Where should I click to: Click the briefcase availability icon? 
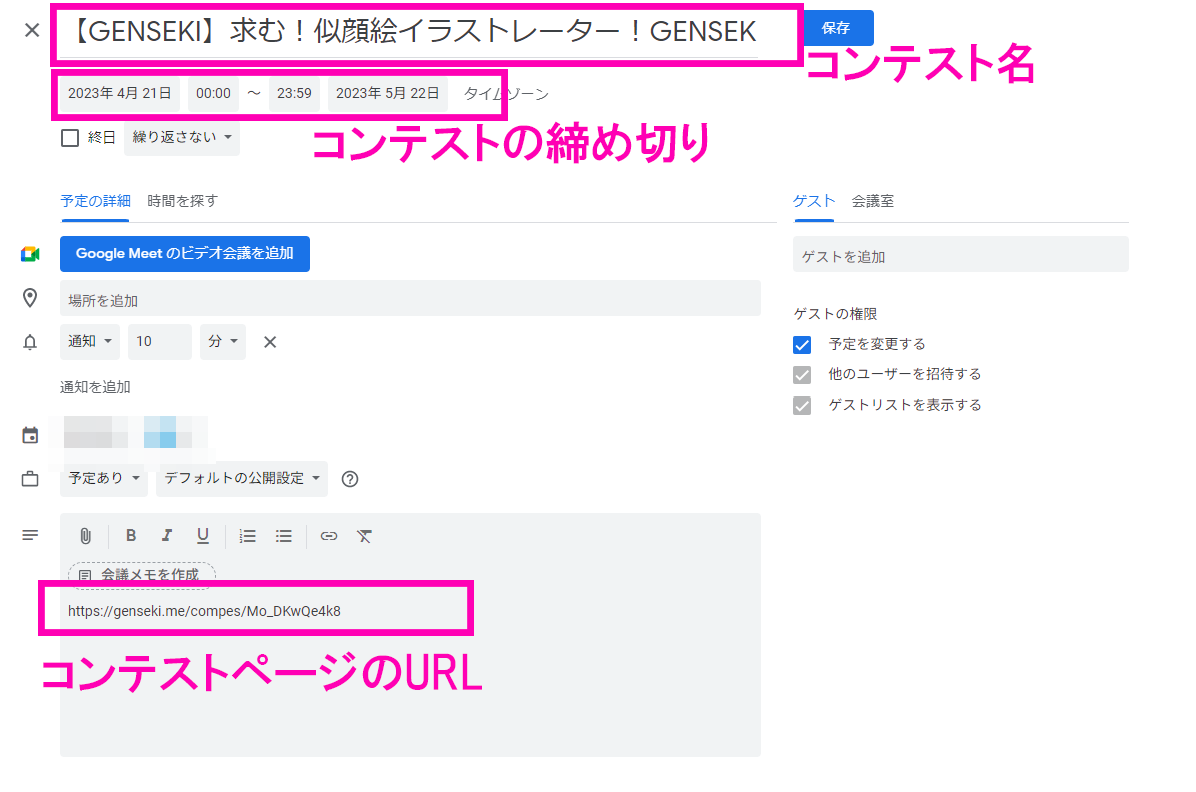(30, 479)
